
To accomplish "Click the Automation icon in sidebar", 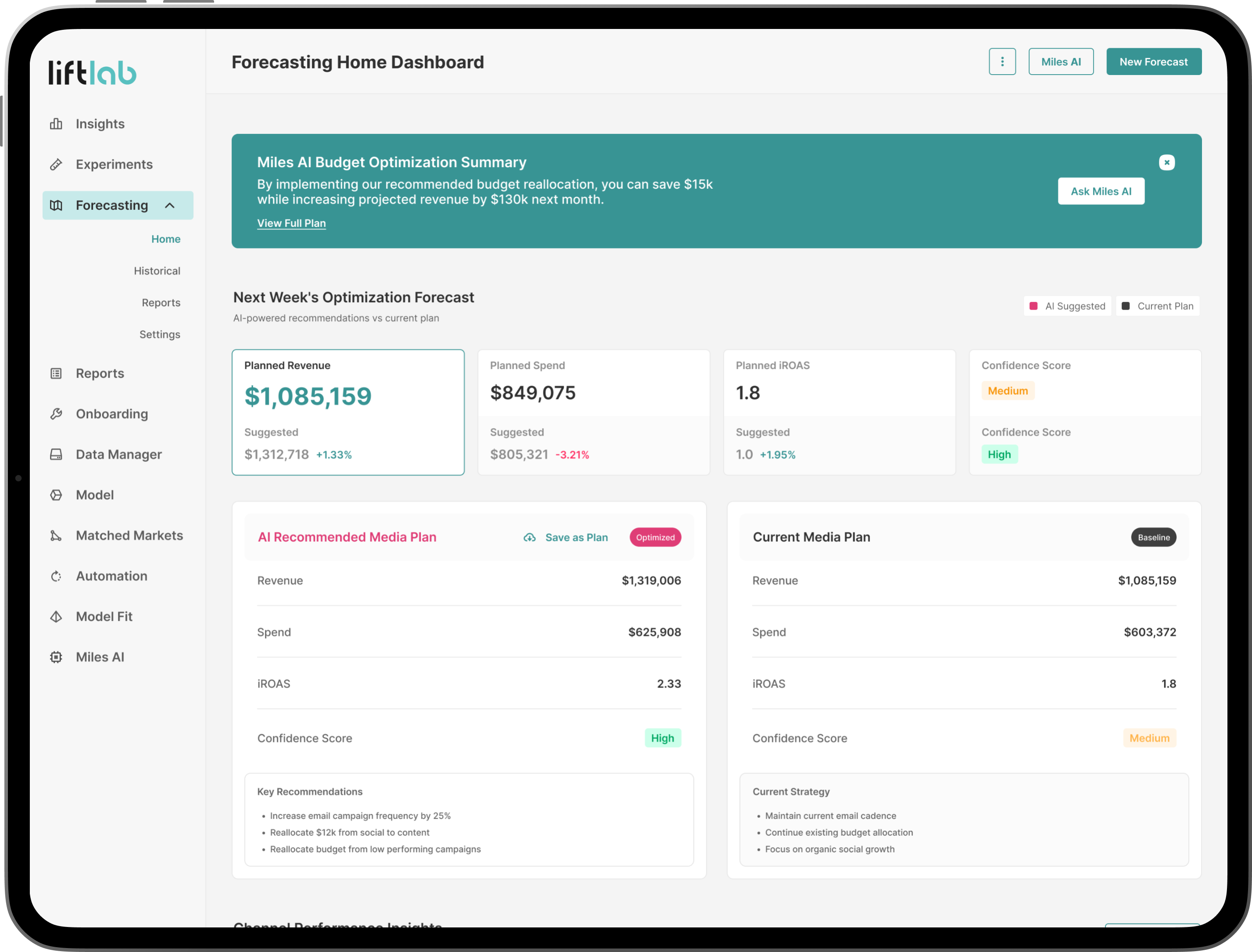I will (x=56, y=576).
